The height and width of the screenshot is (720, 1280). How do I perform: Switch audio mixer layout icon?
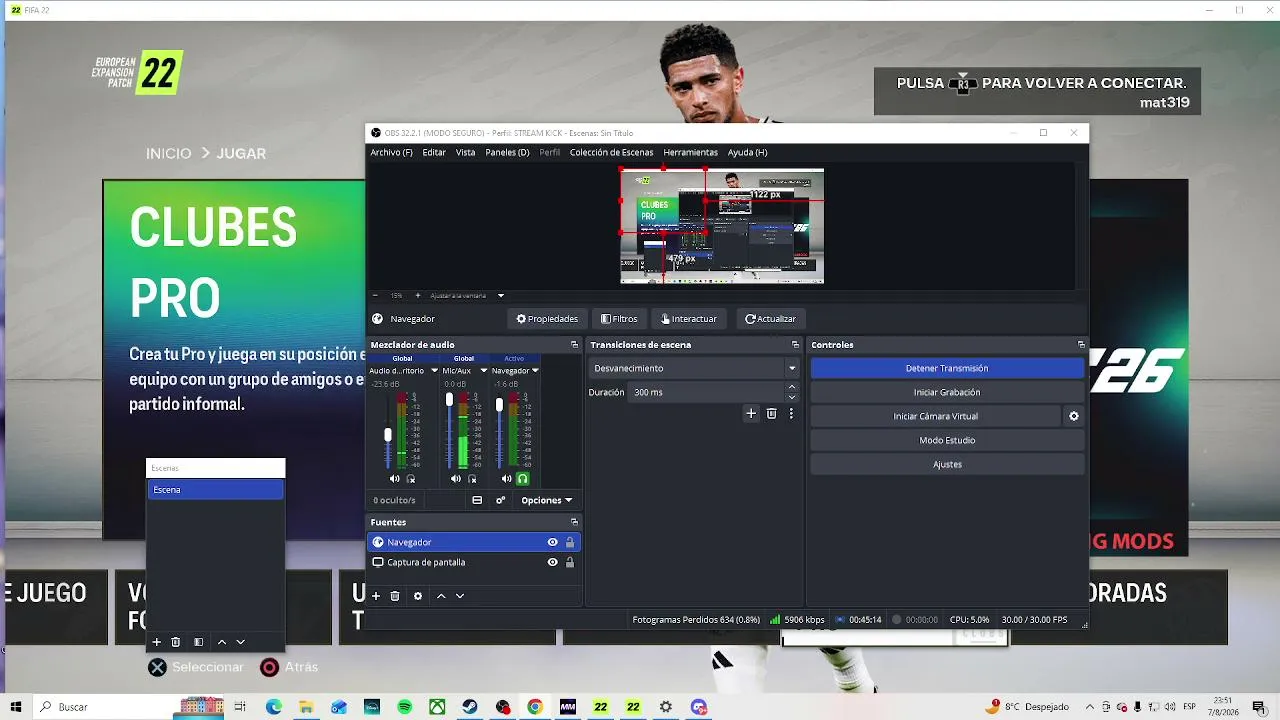pyautogui.click(x=477, y=500)
